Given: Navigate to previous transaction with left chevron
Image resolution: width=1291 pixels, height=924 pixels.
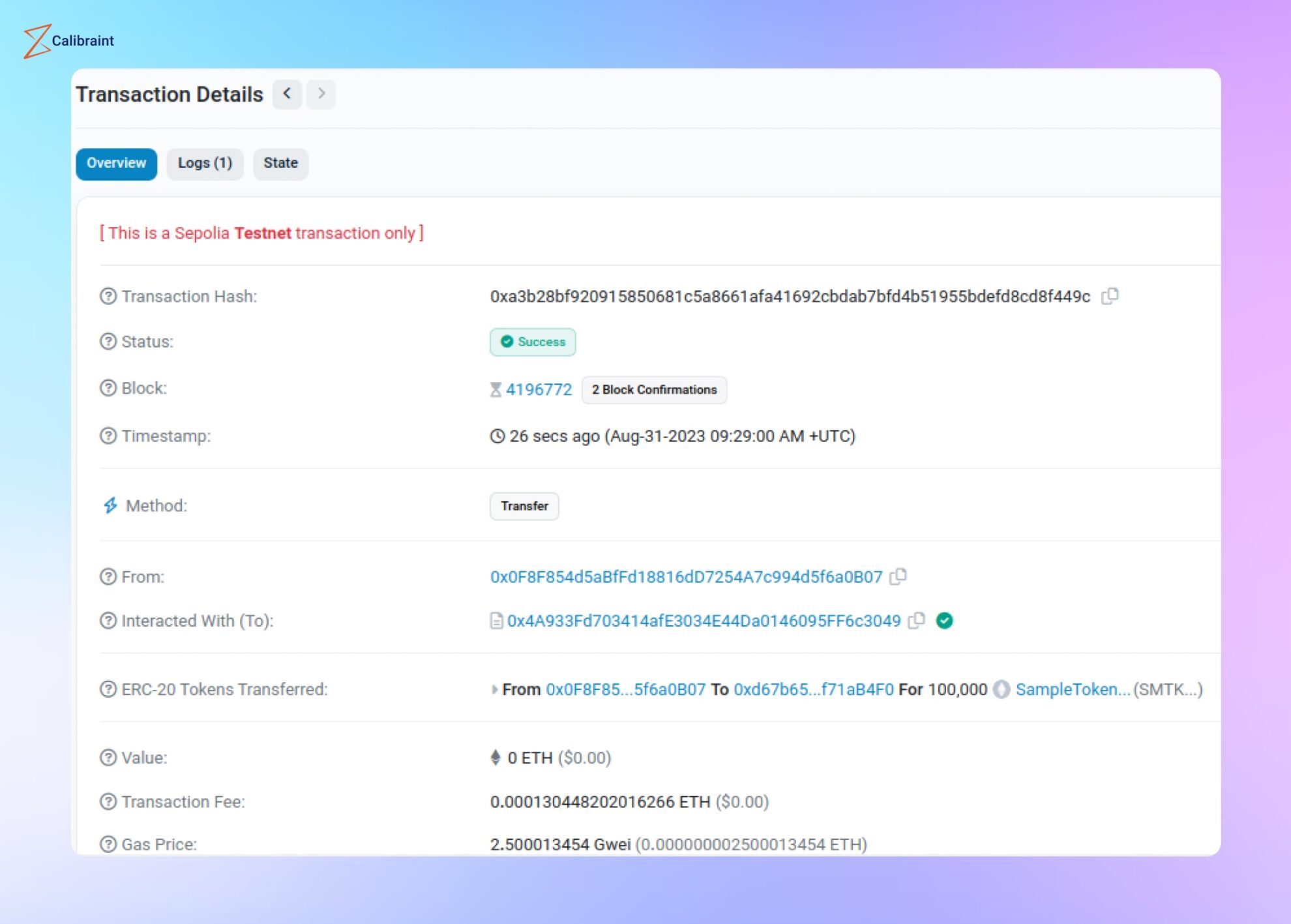Looking at the screenshot, I should [287, 94].
